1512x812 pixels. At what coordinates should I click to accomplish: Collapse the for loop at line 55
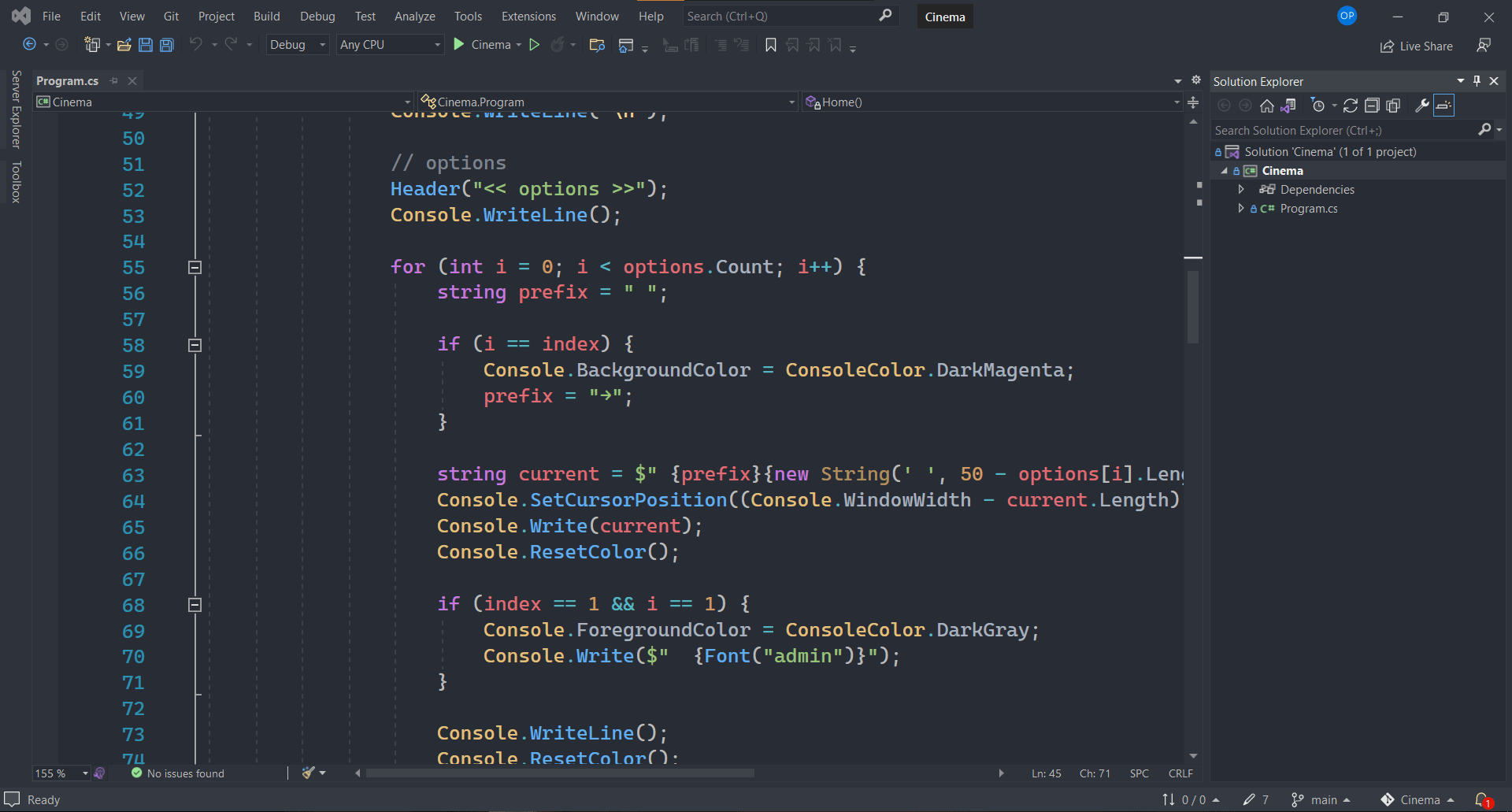pos(195,268)
